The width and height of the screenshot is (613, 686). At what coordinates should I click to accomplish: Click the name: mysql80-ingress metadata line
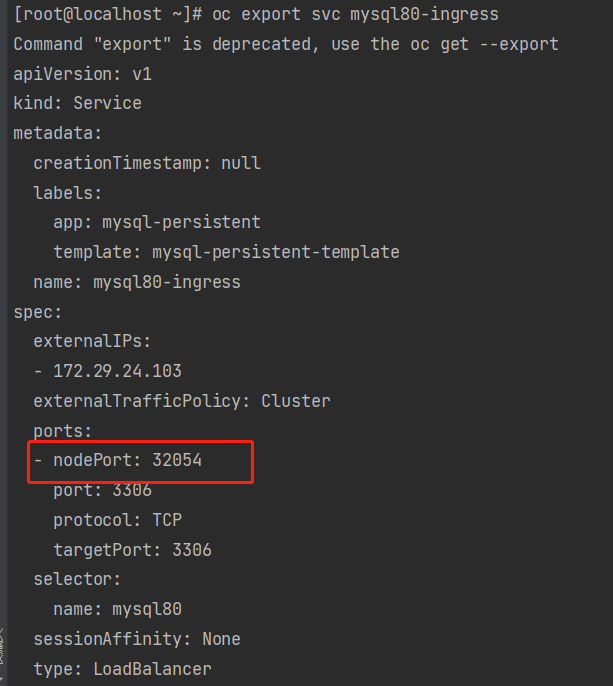136,282
